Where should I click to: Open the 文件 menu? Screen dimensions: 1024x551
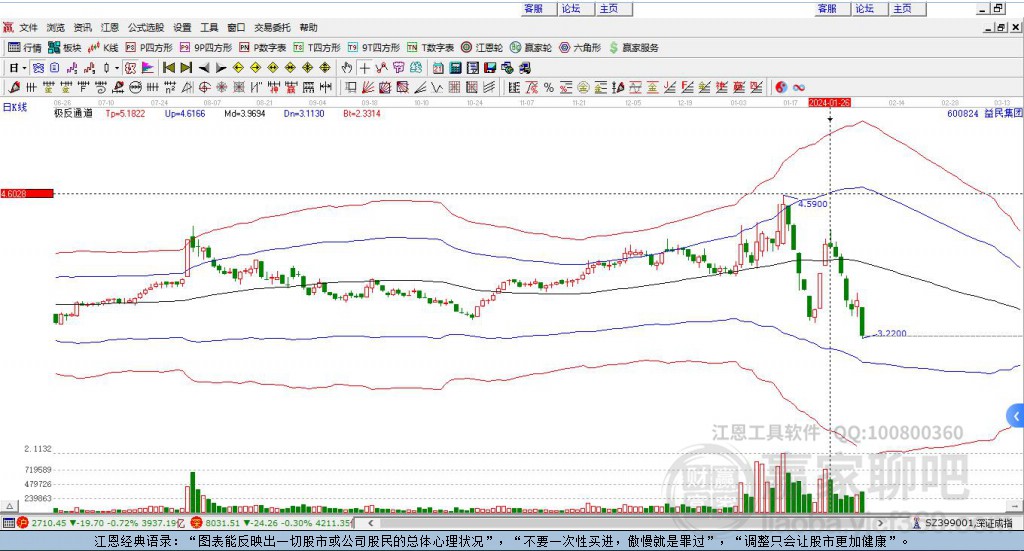pyautogui.click(x=28, y=27)
